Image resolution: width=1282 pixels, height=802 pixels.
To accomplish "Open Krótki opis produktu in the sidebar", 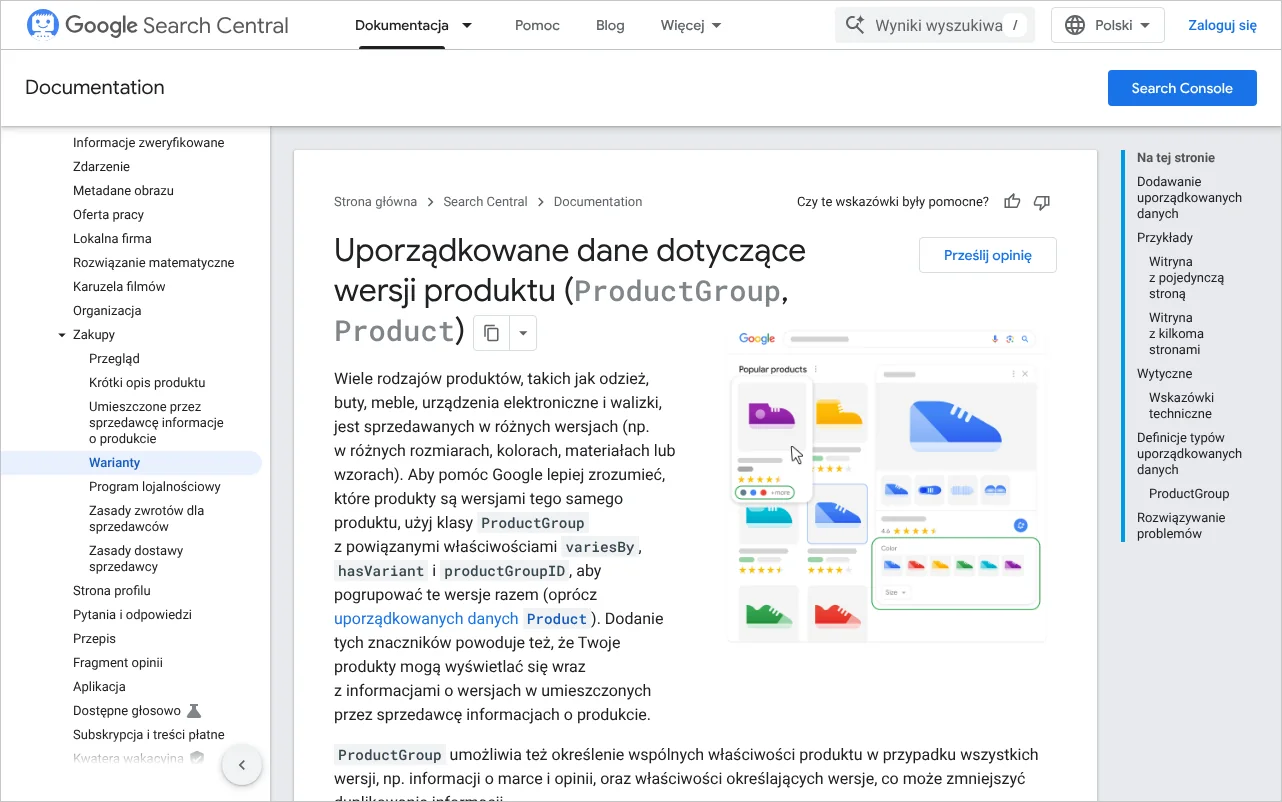I will [147, 383].
